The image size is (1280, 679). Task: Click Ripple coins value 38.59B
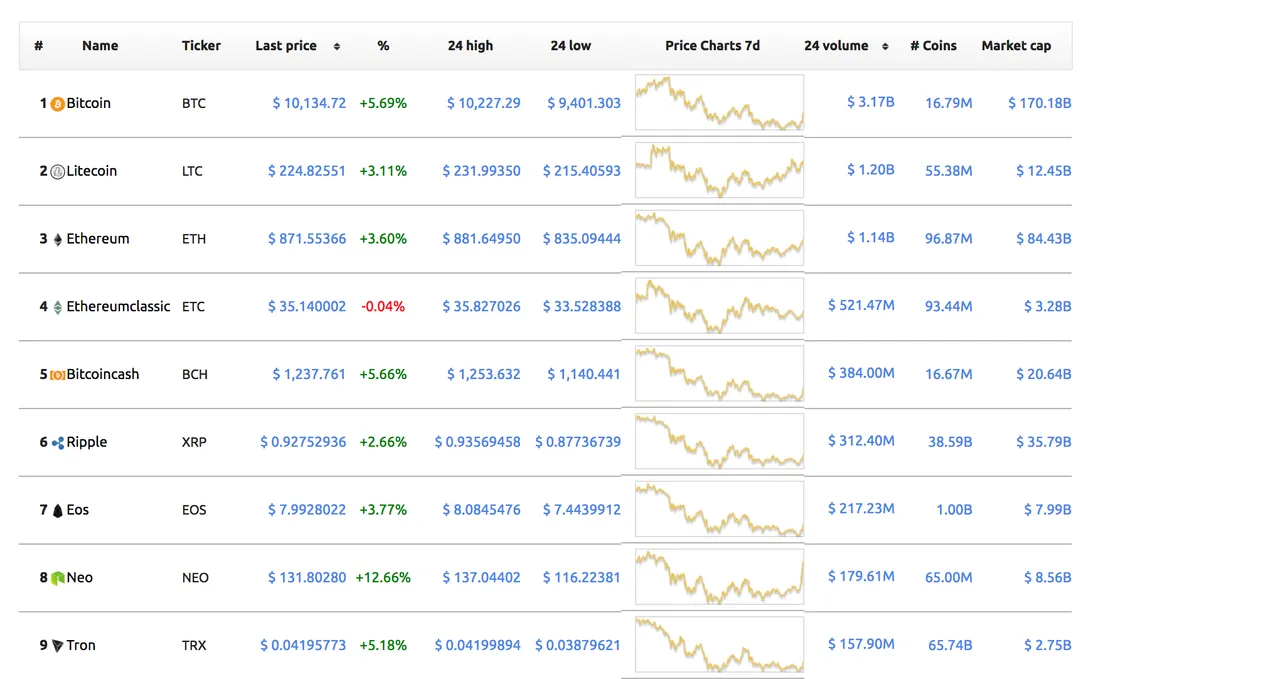(x=950, y=442)
